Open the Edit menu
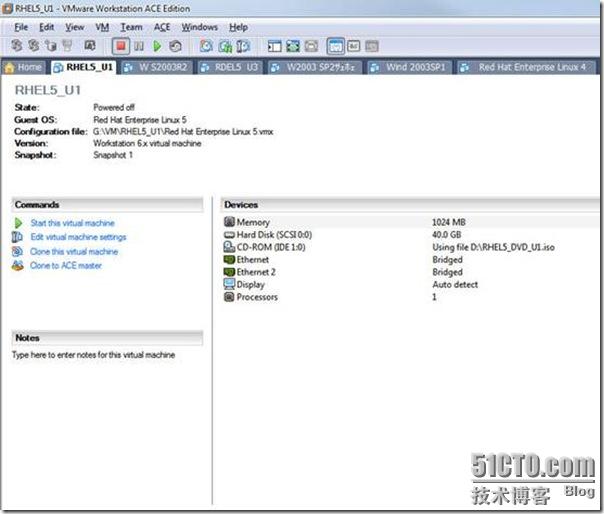604x514 pixels. pyautogui.click(x=46, y=27)
